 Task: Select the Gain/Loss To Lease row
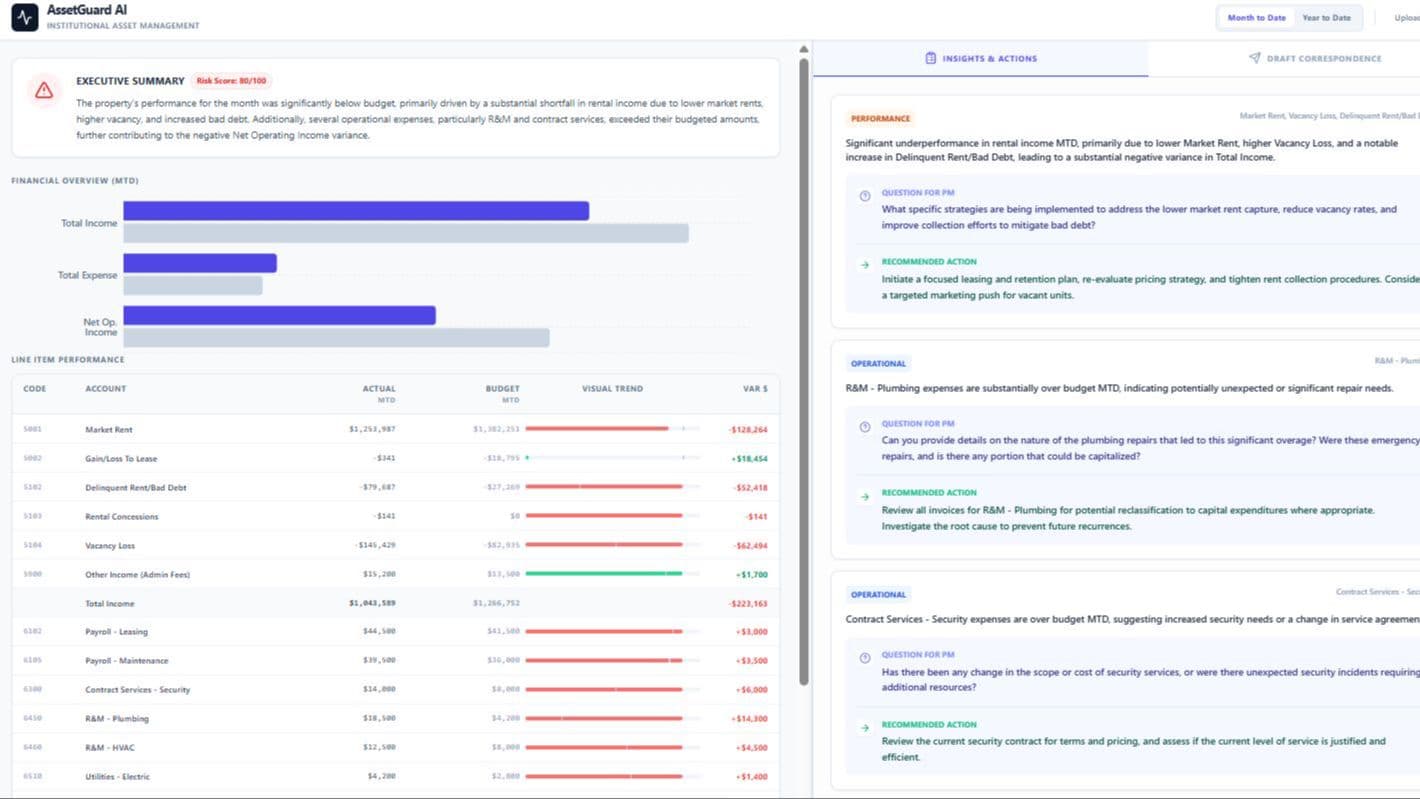tap(396, 459)
